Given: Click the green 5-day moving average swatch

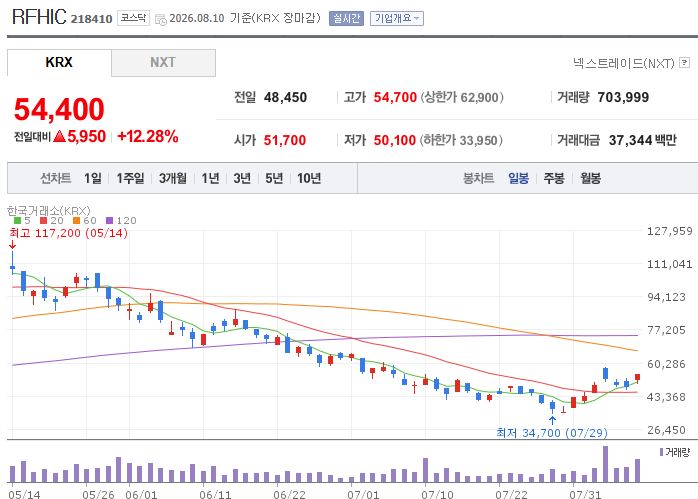Looking at the screenshot, I should (x=17, y=220).
